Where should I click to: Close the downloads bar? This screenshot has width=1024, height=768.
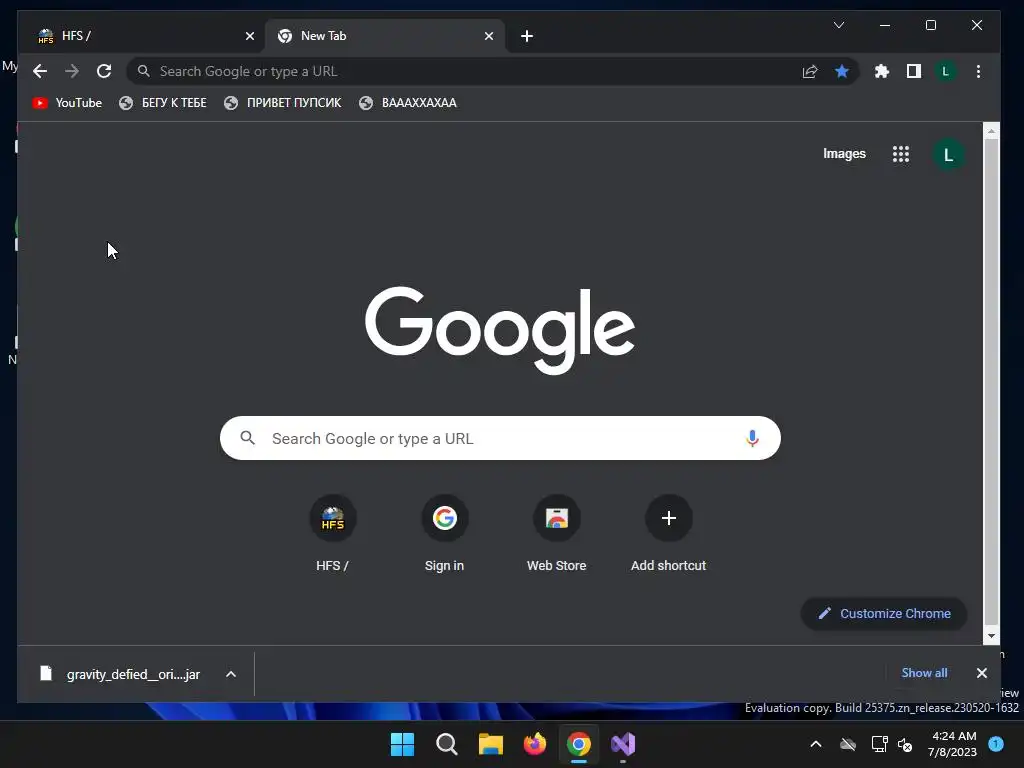click(982, 673)
